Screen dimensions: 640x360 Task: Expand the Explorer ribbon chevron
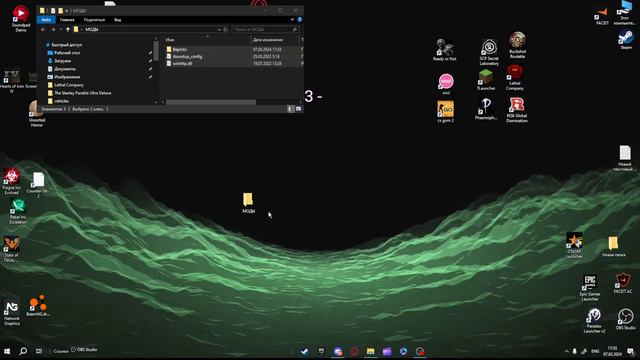[x=292, y=20]
